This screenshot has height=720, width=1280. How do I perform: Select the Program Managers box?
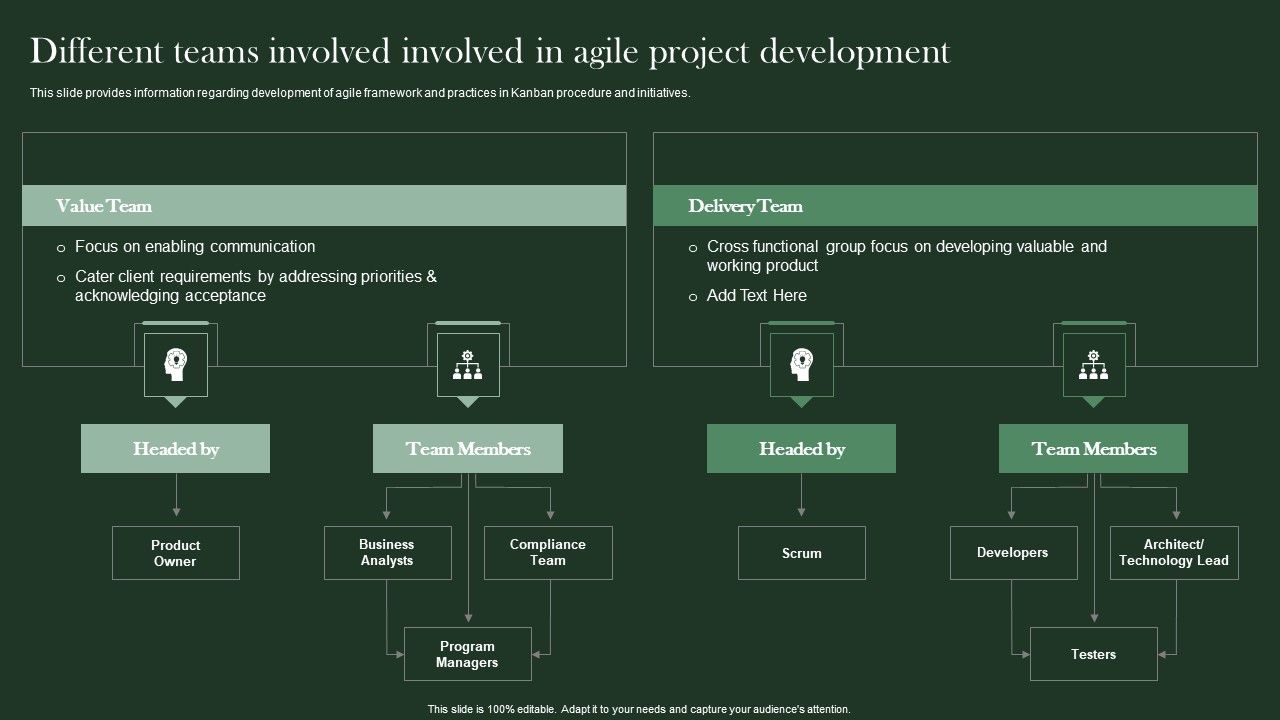[x=467, y=654]
